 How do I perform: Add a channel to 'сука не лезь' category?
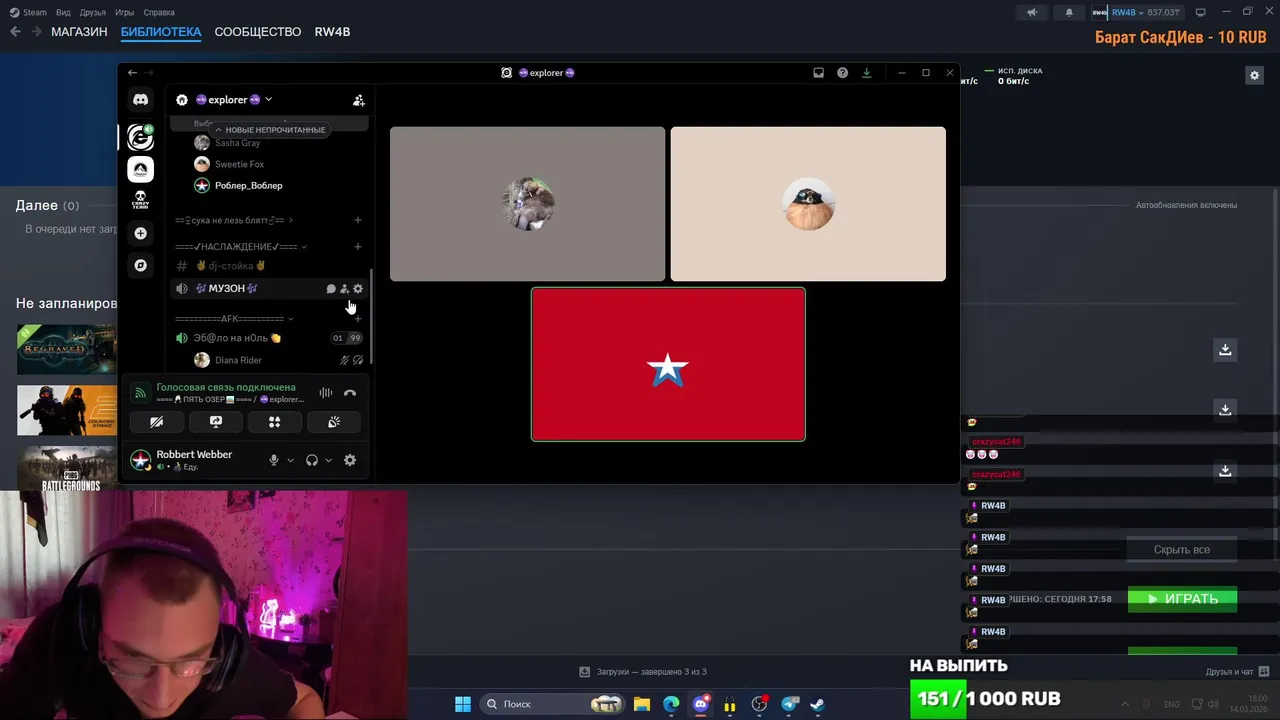coord(358,220)
